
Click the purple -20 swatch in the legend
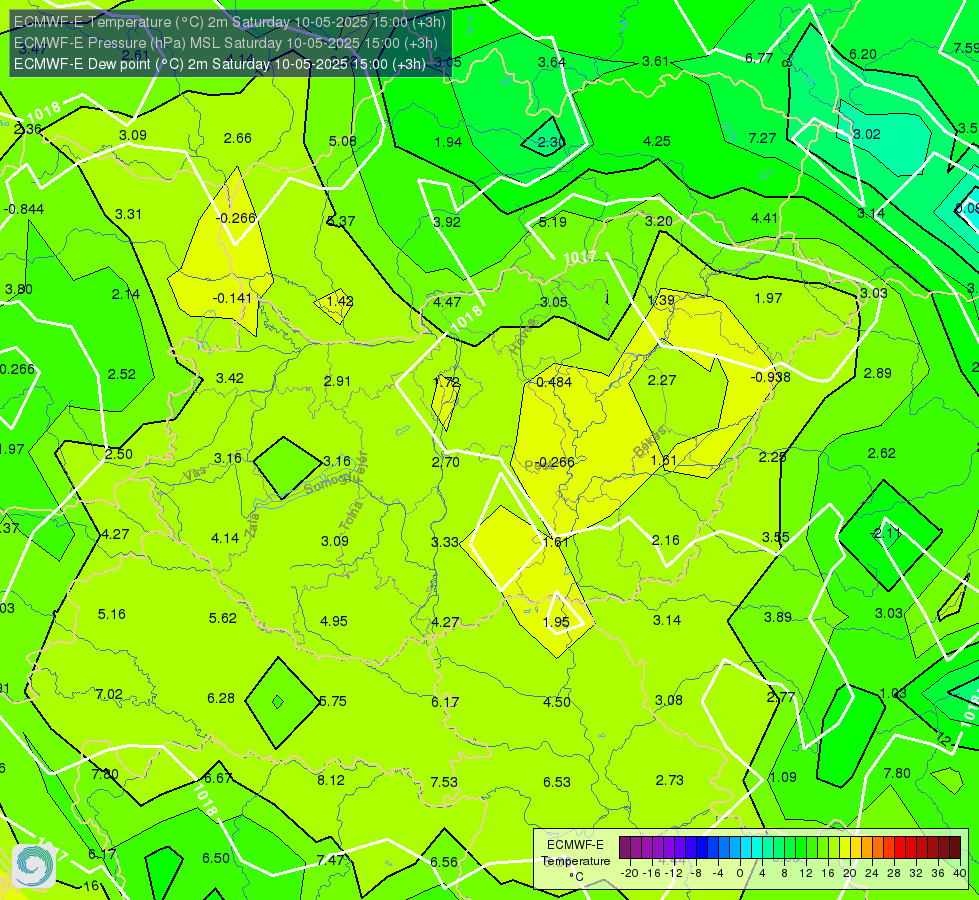pyautogui.click(x=625, y=848)
